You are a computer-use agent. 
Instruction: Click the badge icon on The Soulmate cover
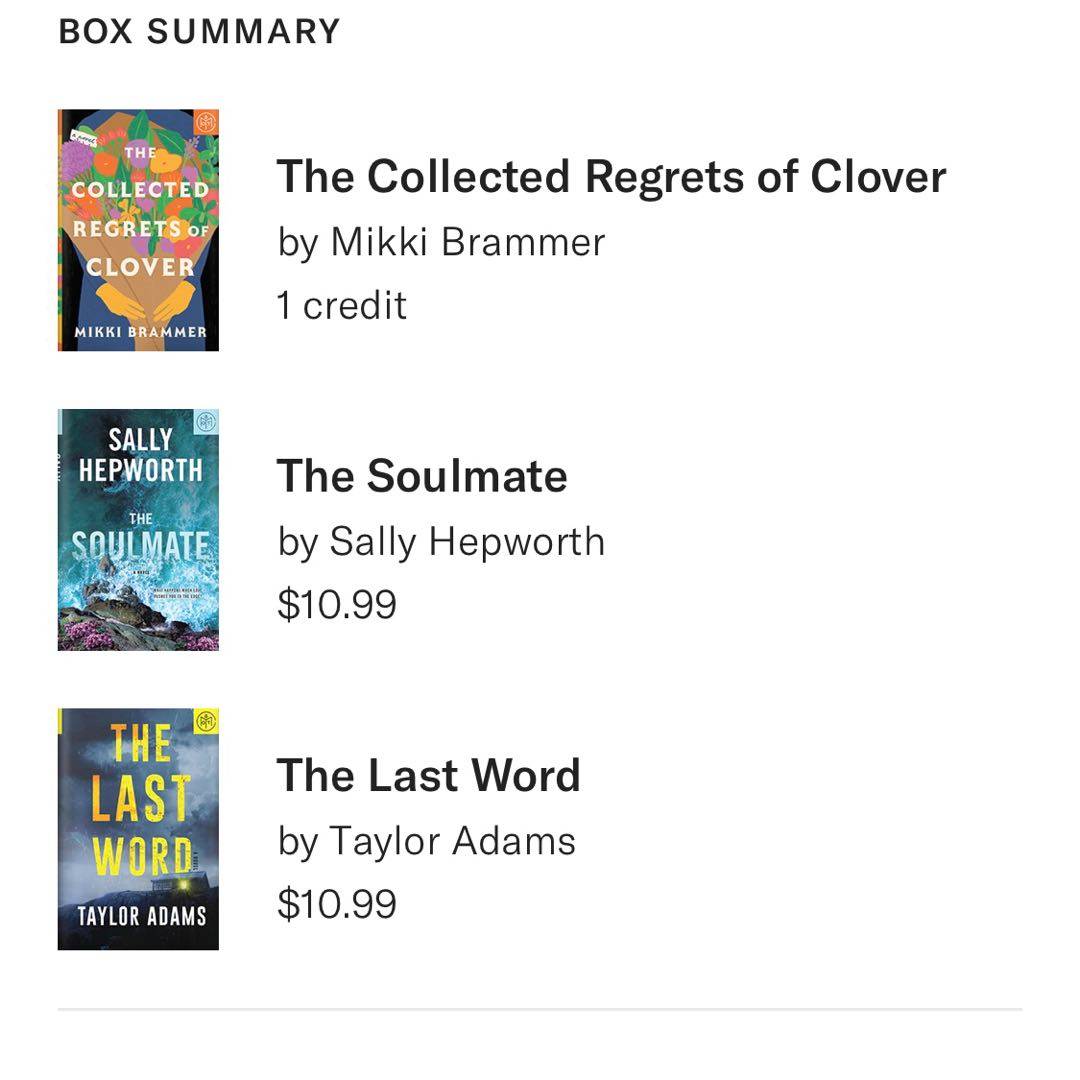click(x=206, y=422)
